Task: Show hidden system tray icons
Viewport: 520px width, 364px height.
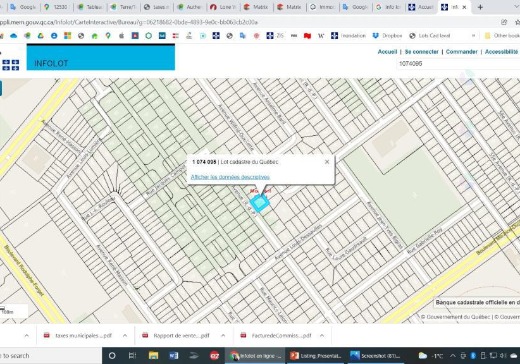Action: tap(453, 356)
